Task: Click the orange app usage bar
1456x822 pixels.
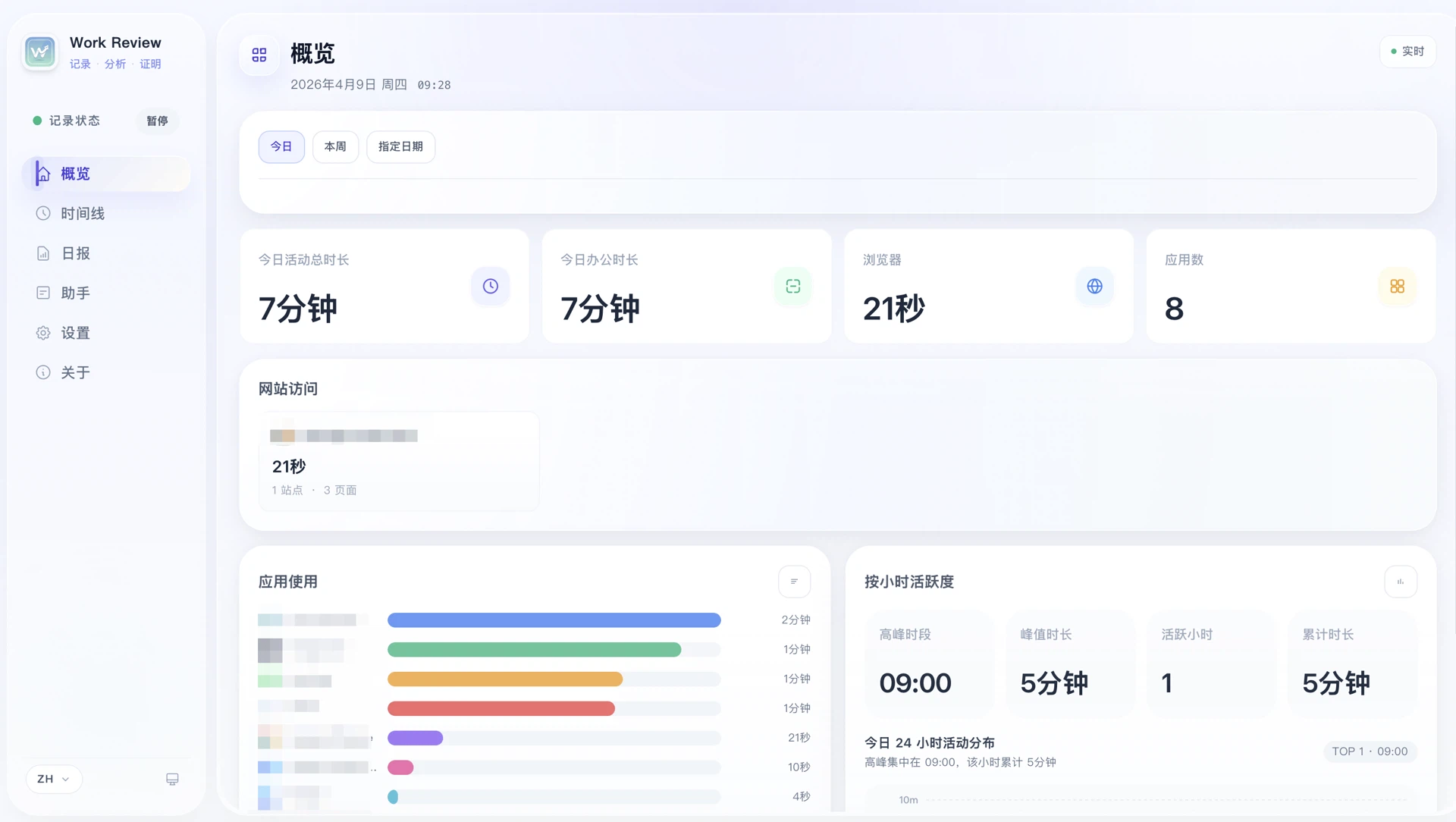Action: [505, 679]
